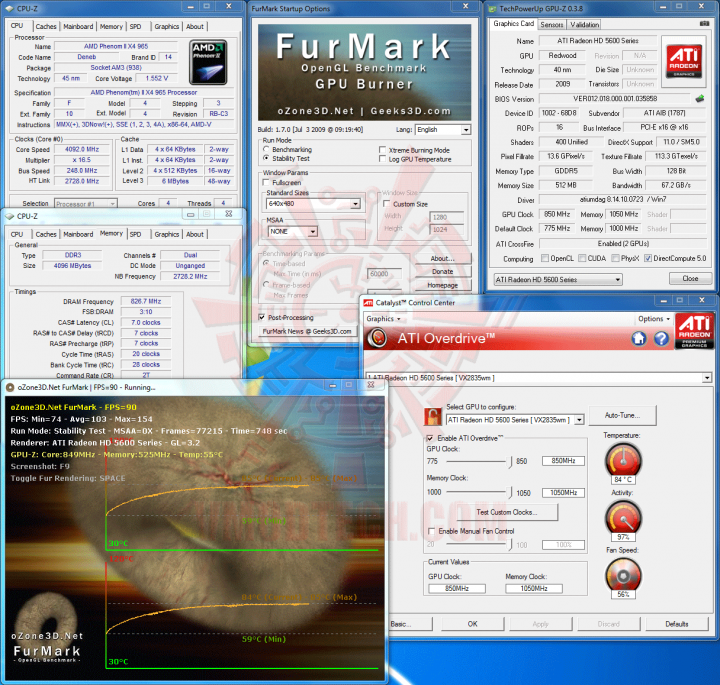Toggle Enable ATI Overdrive checkbox

(x=430, y=438)
